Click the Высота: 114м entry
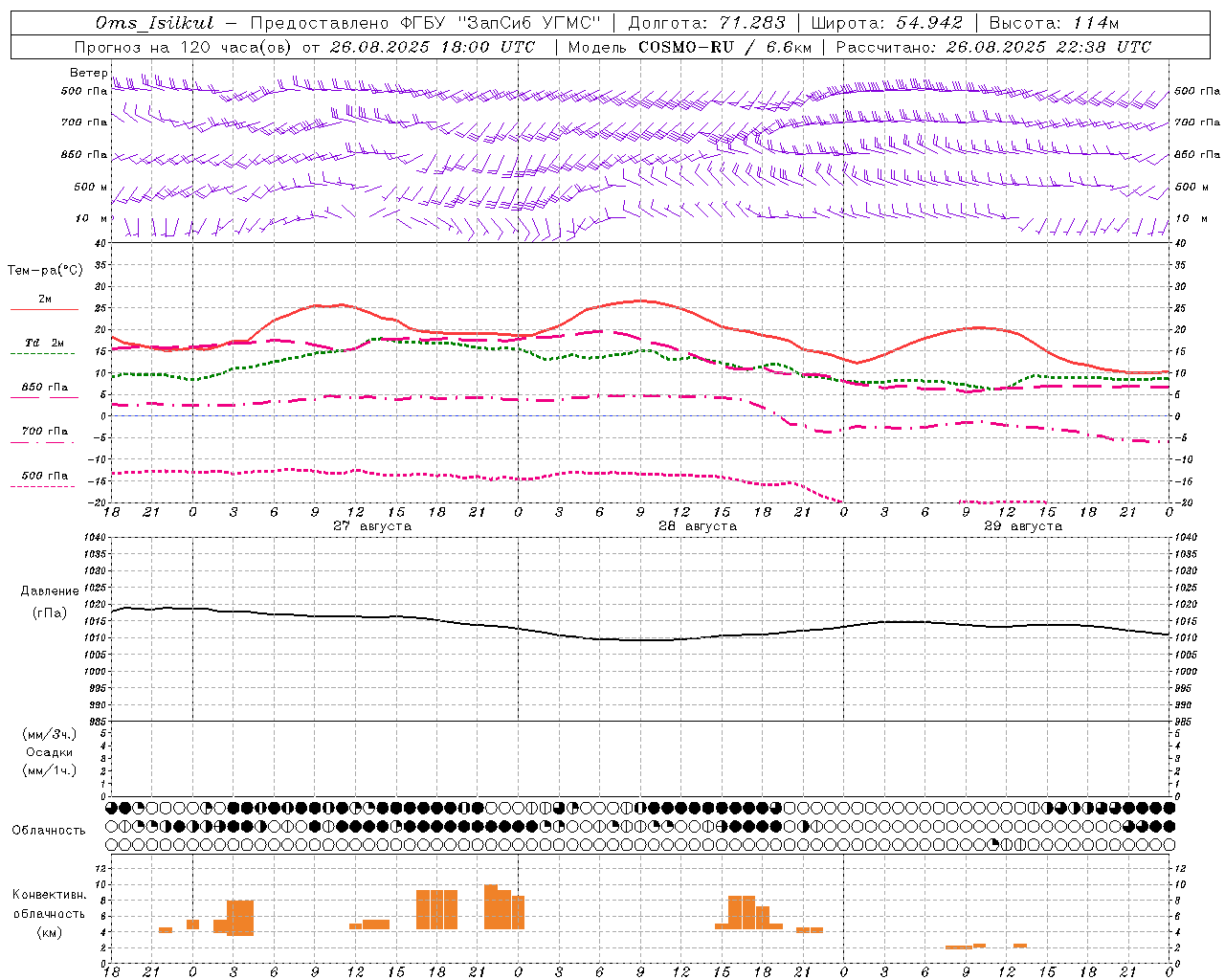Image resolution: width=1225 pixels, height=980 pixels. (1054, 23)
